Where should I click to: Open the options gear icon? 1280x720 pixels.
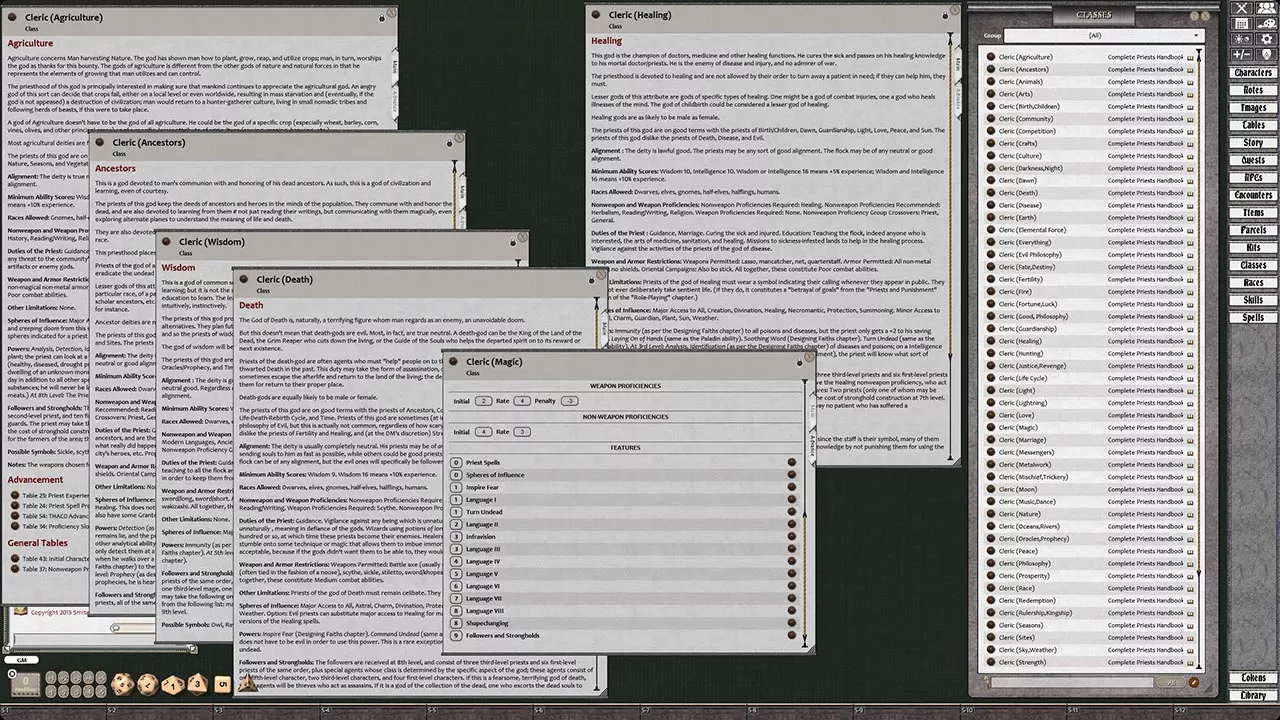click(x=1266, y=39)
